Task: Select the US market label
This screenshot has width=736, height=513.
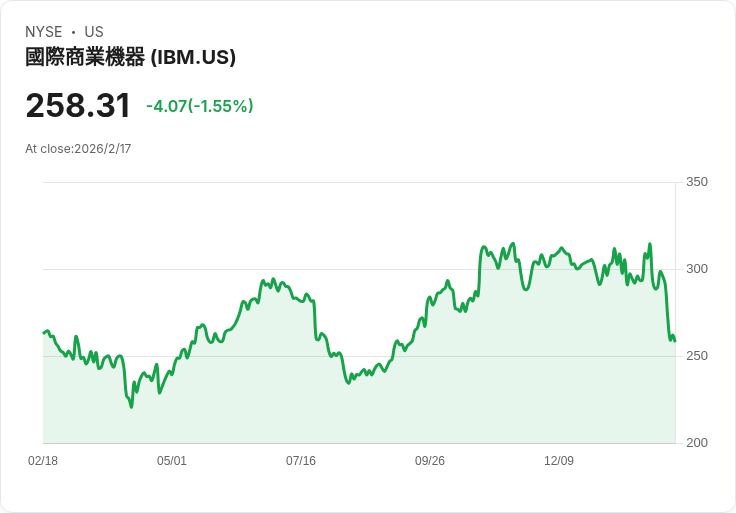Action: click(x=94, y=32)
